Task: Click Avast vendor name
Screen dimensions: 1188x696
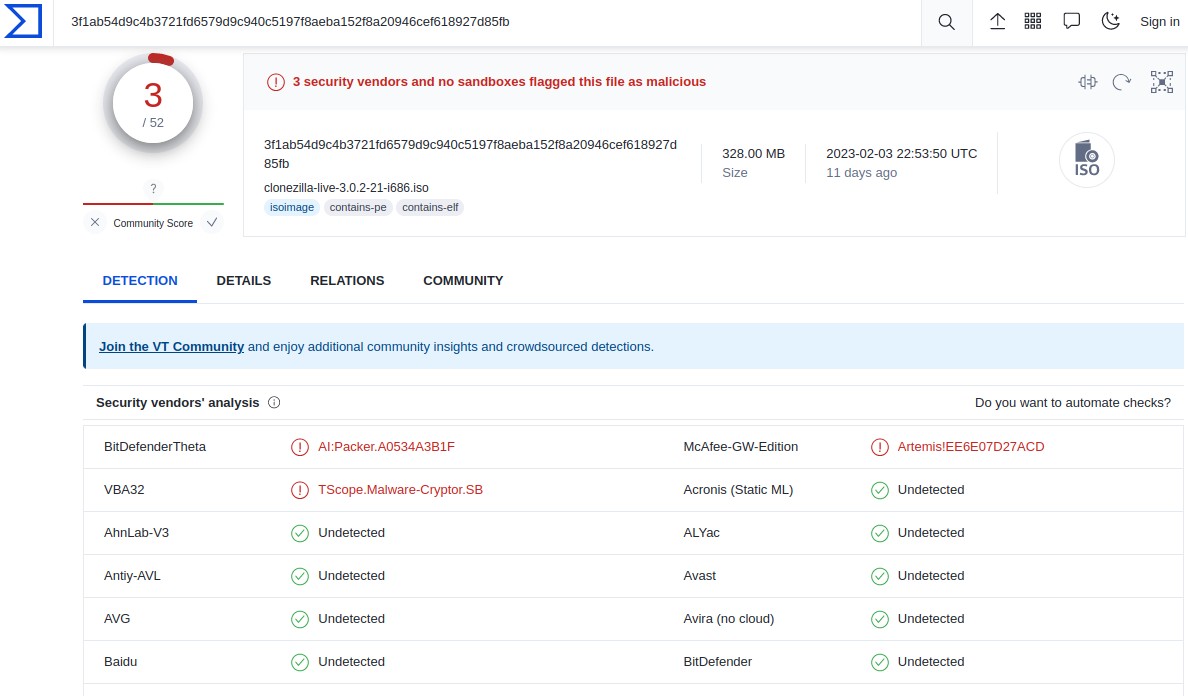Action: tap(699, 576)
